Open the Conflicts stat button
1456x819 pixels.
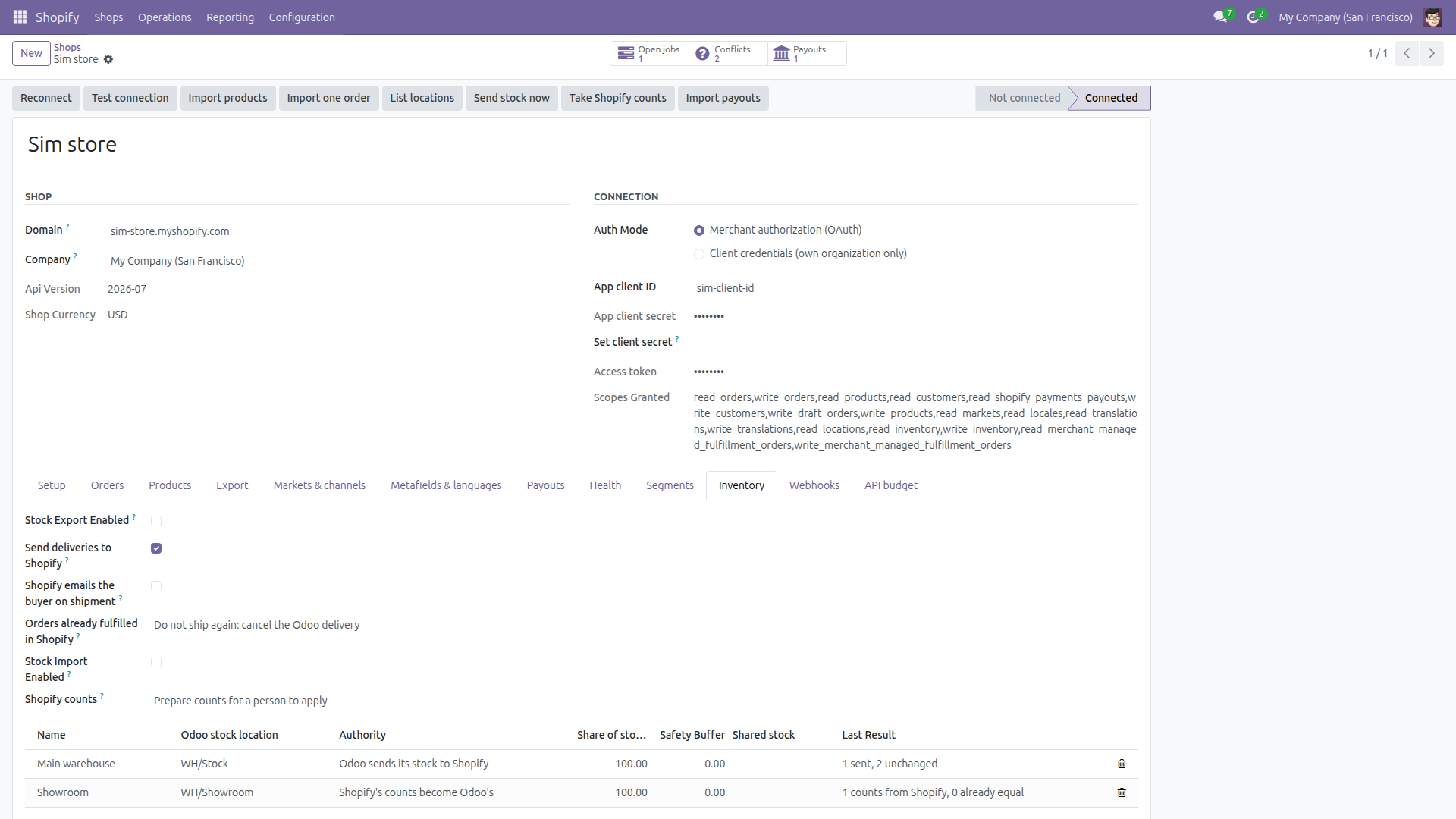pyautogui.click(x=728, y=53)
